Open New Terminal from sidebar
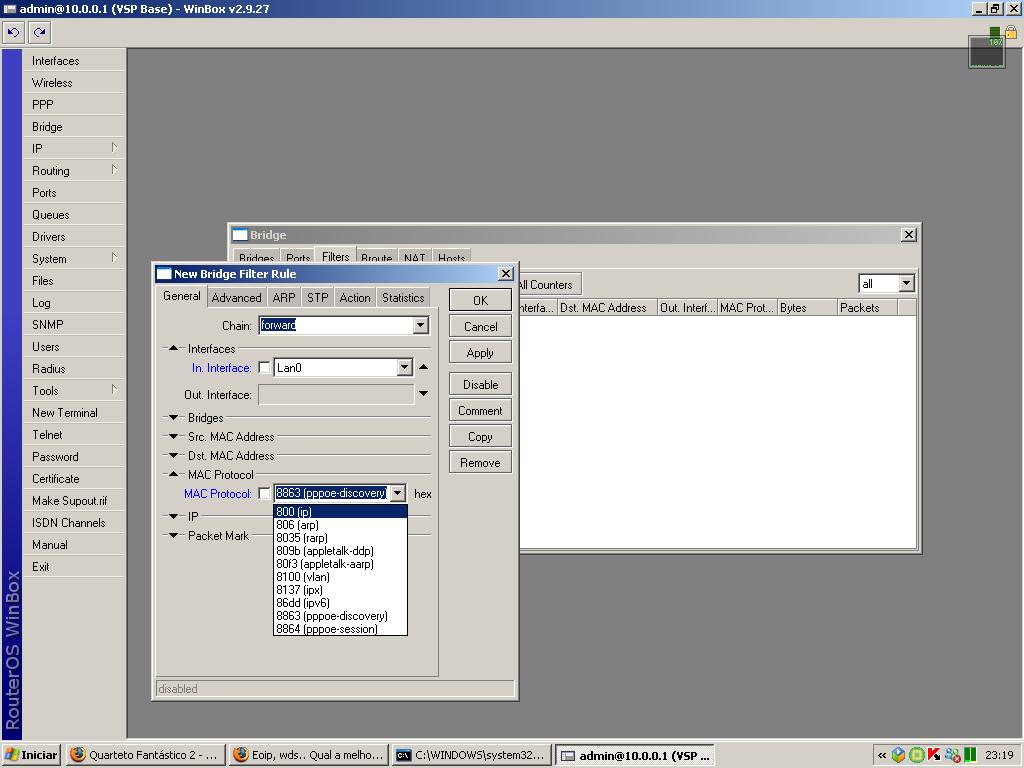 click(74, 413)
